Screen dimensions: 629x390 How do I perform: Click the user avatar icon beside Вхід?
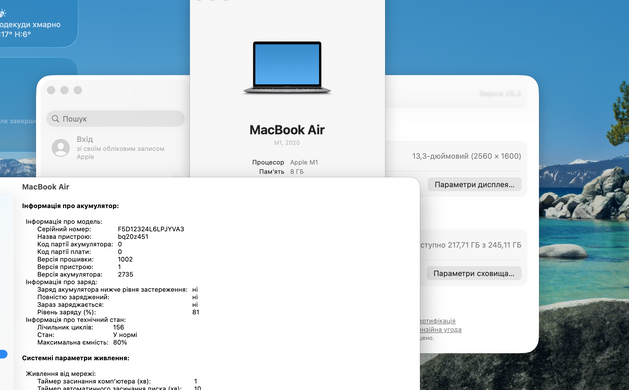pyautogui.click(x=61, y=148)
